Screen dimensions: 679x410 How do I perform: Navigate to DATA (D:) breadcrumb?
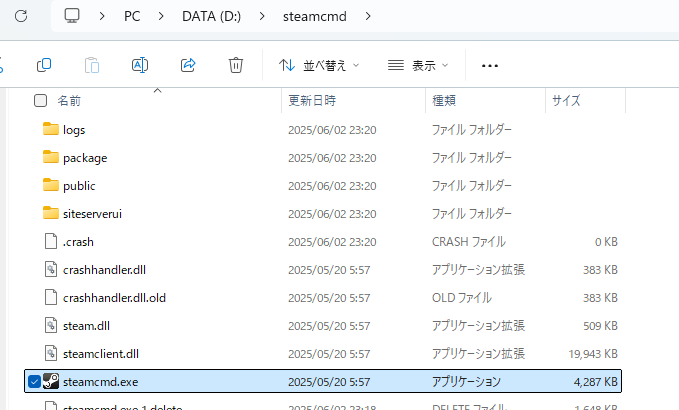[x=211, y=16]
